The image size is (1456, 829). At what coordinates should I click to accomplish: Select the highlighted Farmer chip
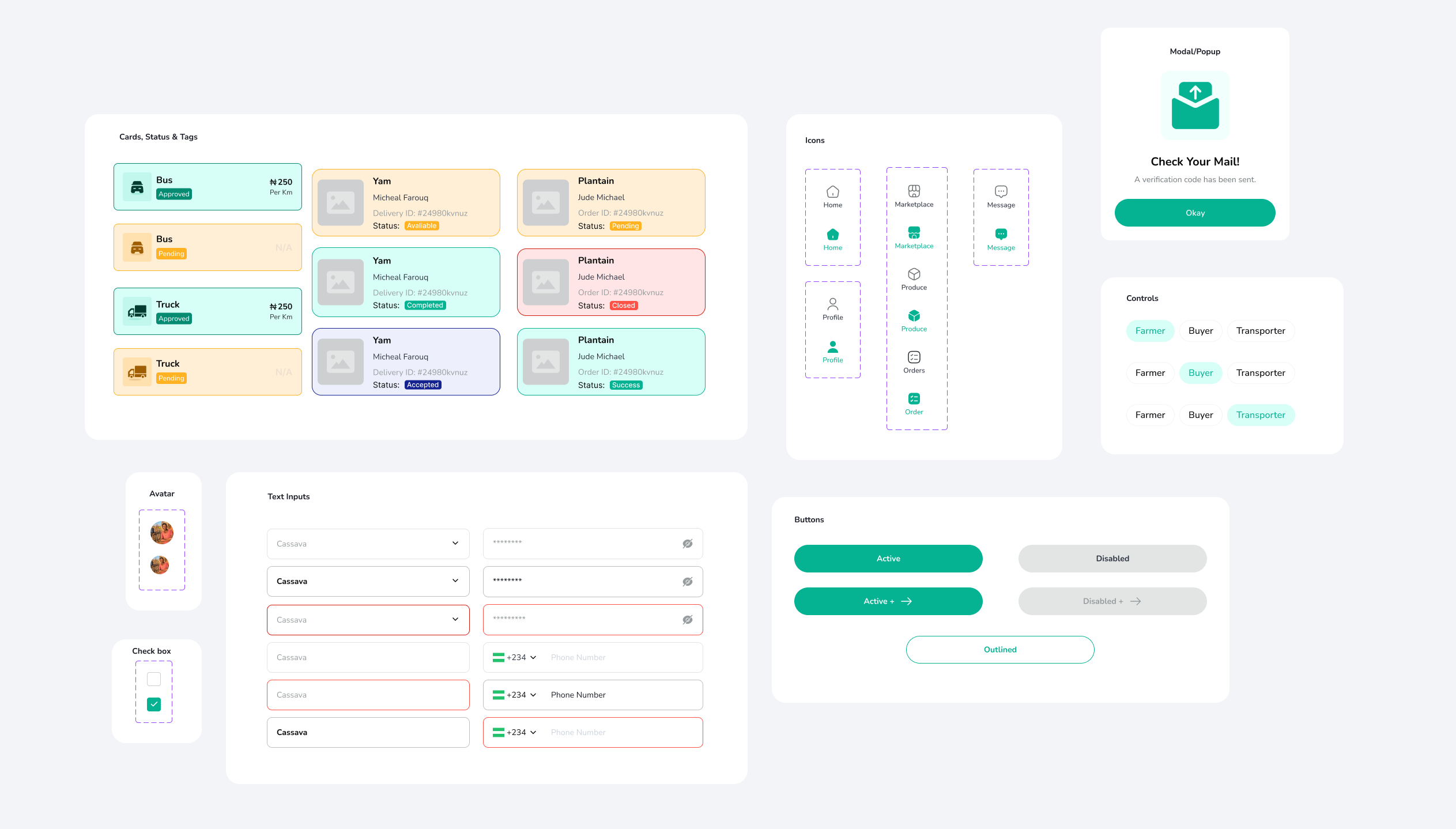(1149, 330)
